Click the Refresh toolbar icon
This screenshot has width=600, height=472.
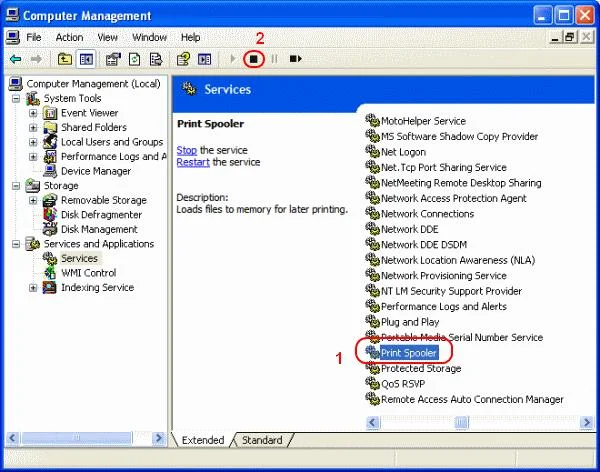134,59
